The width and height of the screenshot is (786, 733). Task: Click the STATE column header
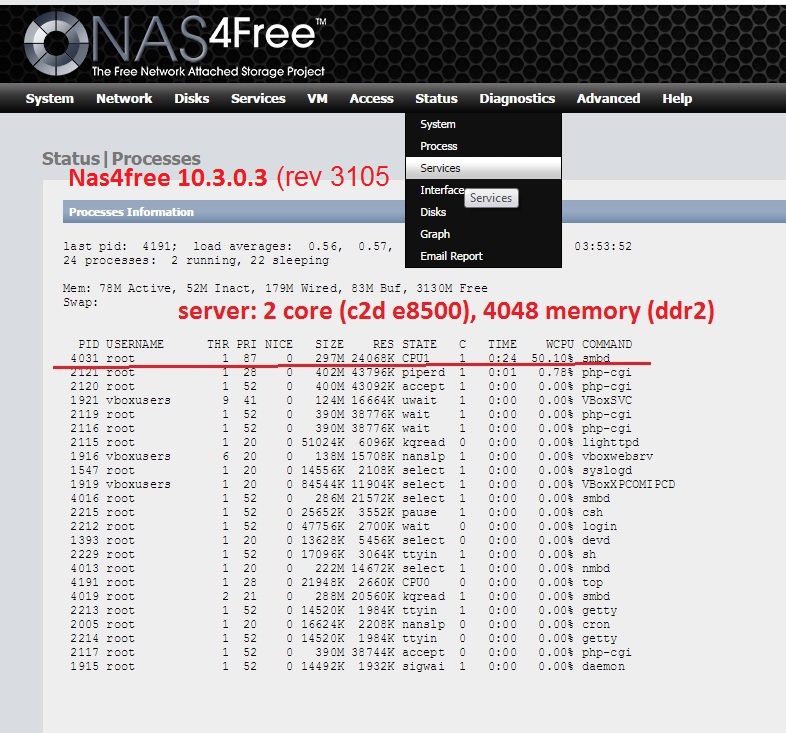(x=419, y=344)
